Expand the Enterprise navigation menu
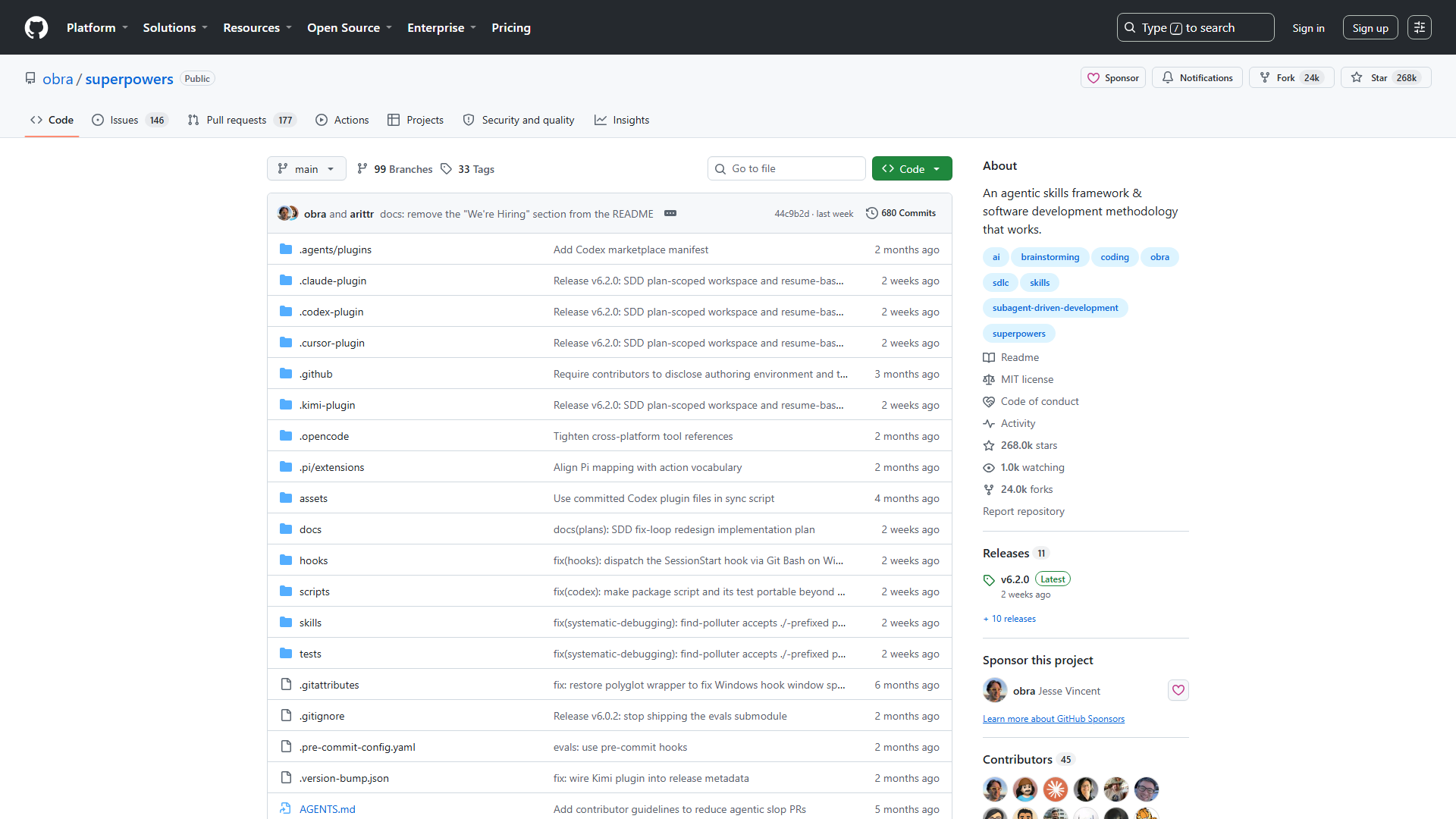 coord(441,27)
